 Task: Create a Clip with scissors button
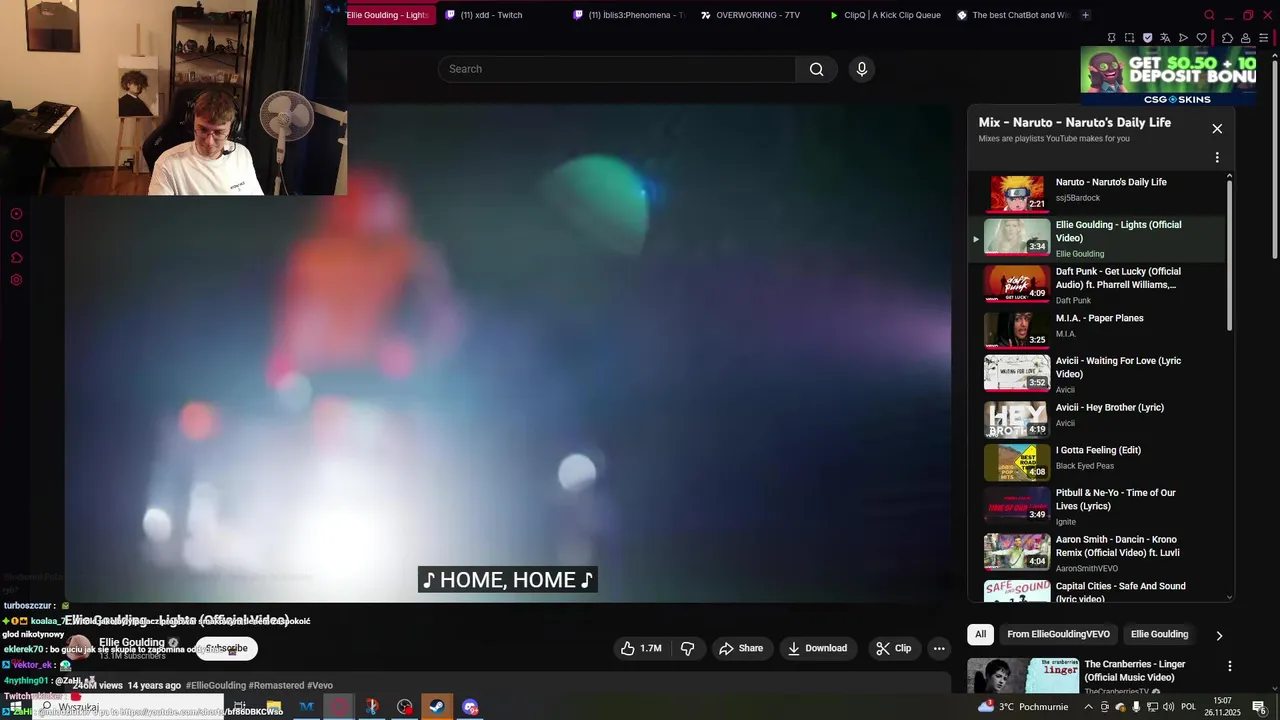893,648
